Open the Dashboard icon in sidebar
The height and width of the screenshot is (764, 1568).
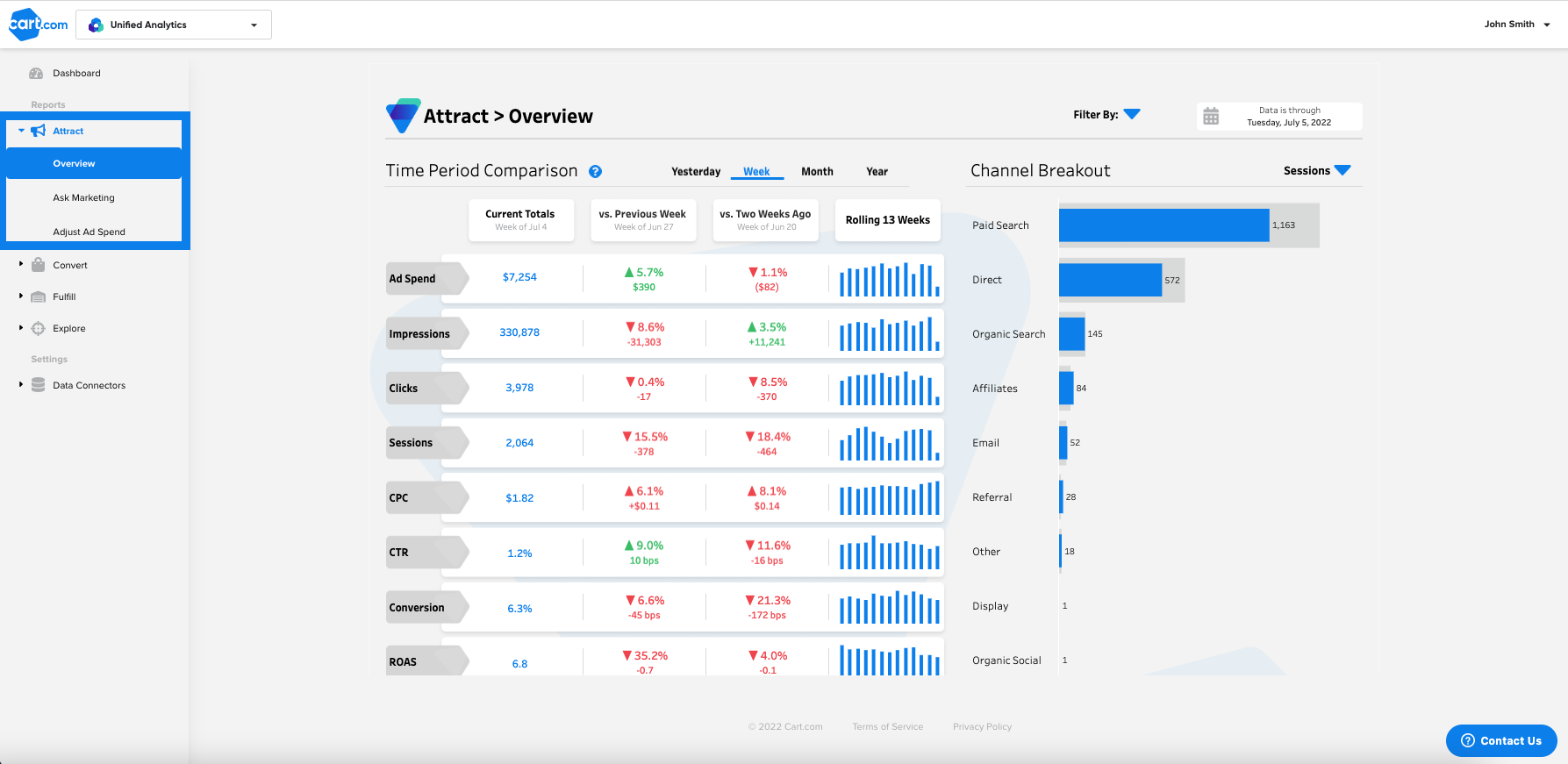pyautogui.click(x=36, y=74)
